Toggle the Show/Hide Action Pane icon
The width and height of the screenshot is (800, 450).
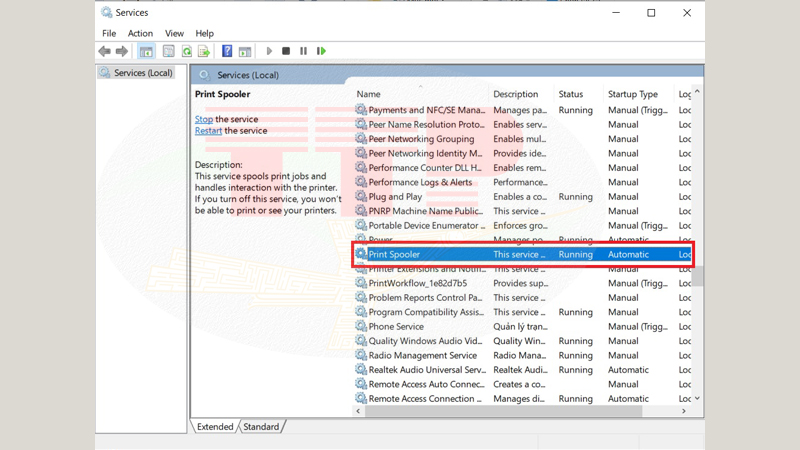tap(245, 51)
